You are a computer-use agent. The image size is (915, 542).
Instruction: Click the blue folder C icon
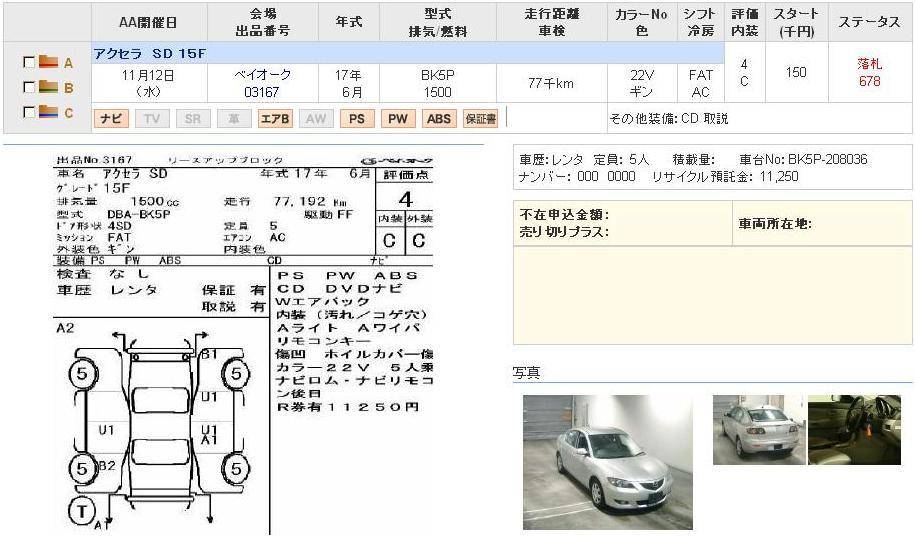[48, 111]
